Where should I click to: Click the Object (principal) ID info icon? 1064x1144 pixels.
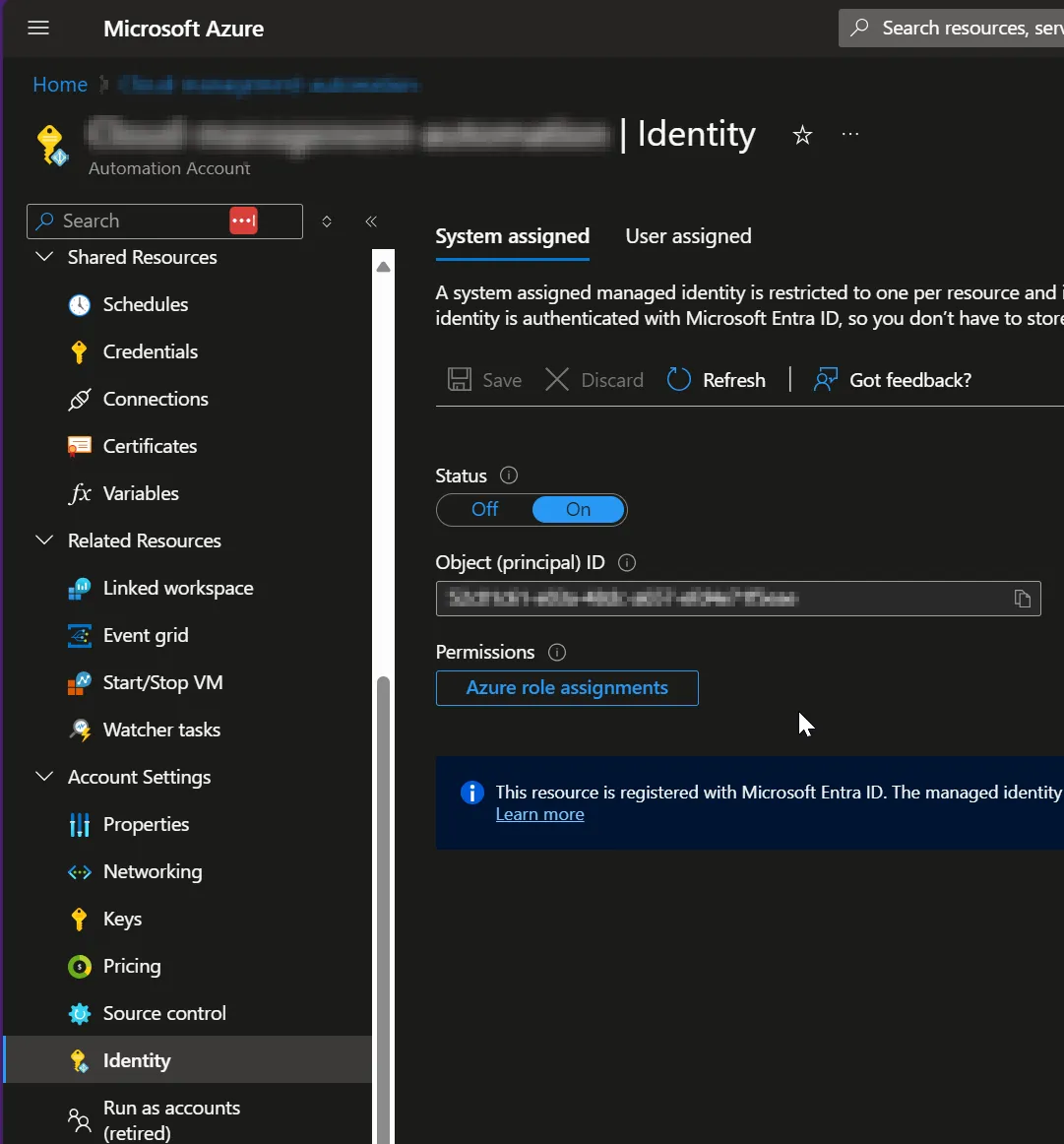[x=626, y=563]
